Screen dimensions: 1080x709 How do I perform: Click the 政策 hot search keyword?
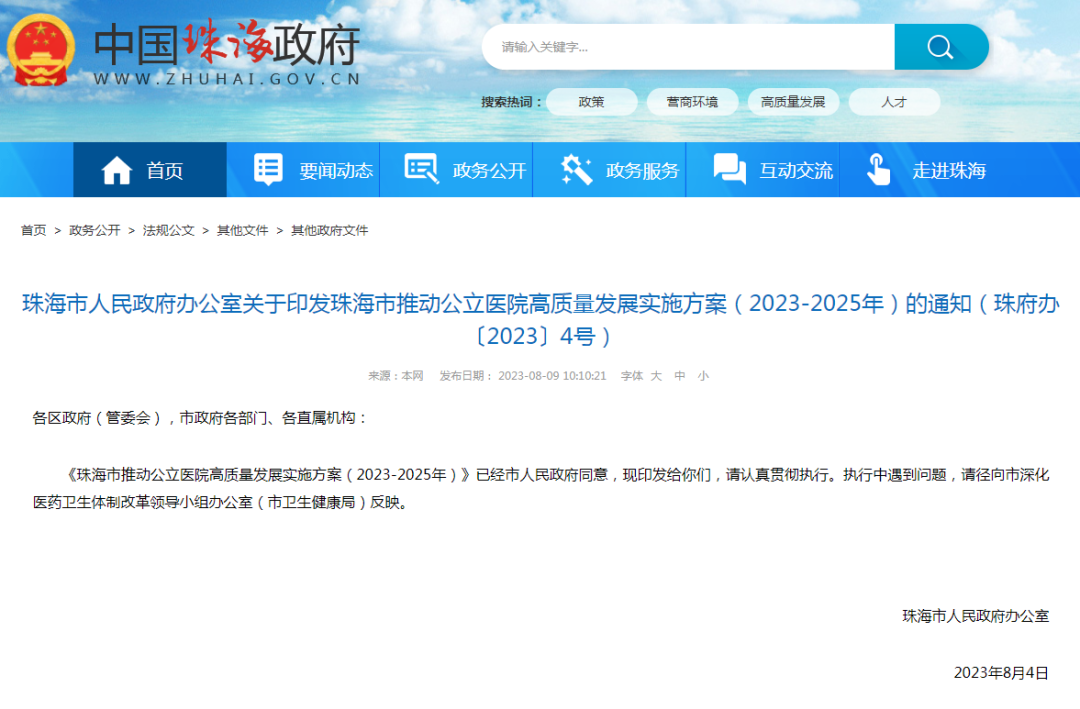[x=591, y=101]
